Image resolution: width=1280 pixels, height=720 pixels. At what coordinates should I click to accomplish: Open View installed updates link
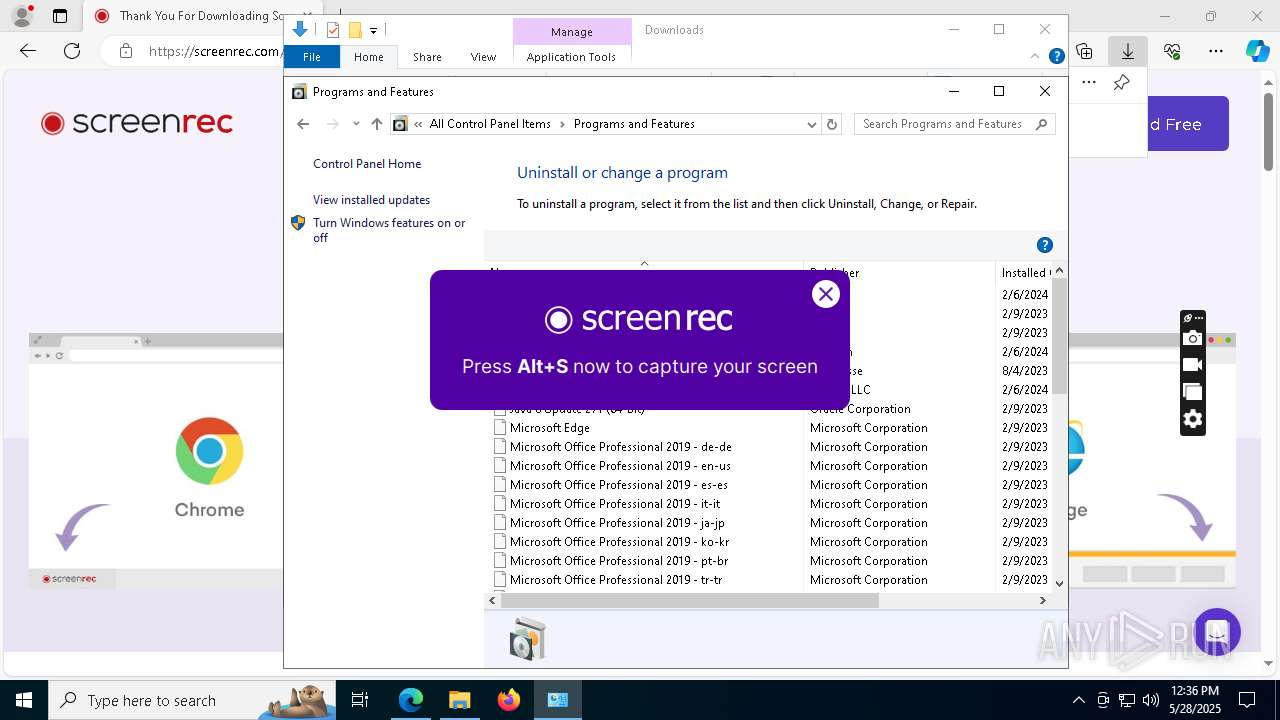point(371,200)
